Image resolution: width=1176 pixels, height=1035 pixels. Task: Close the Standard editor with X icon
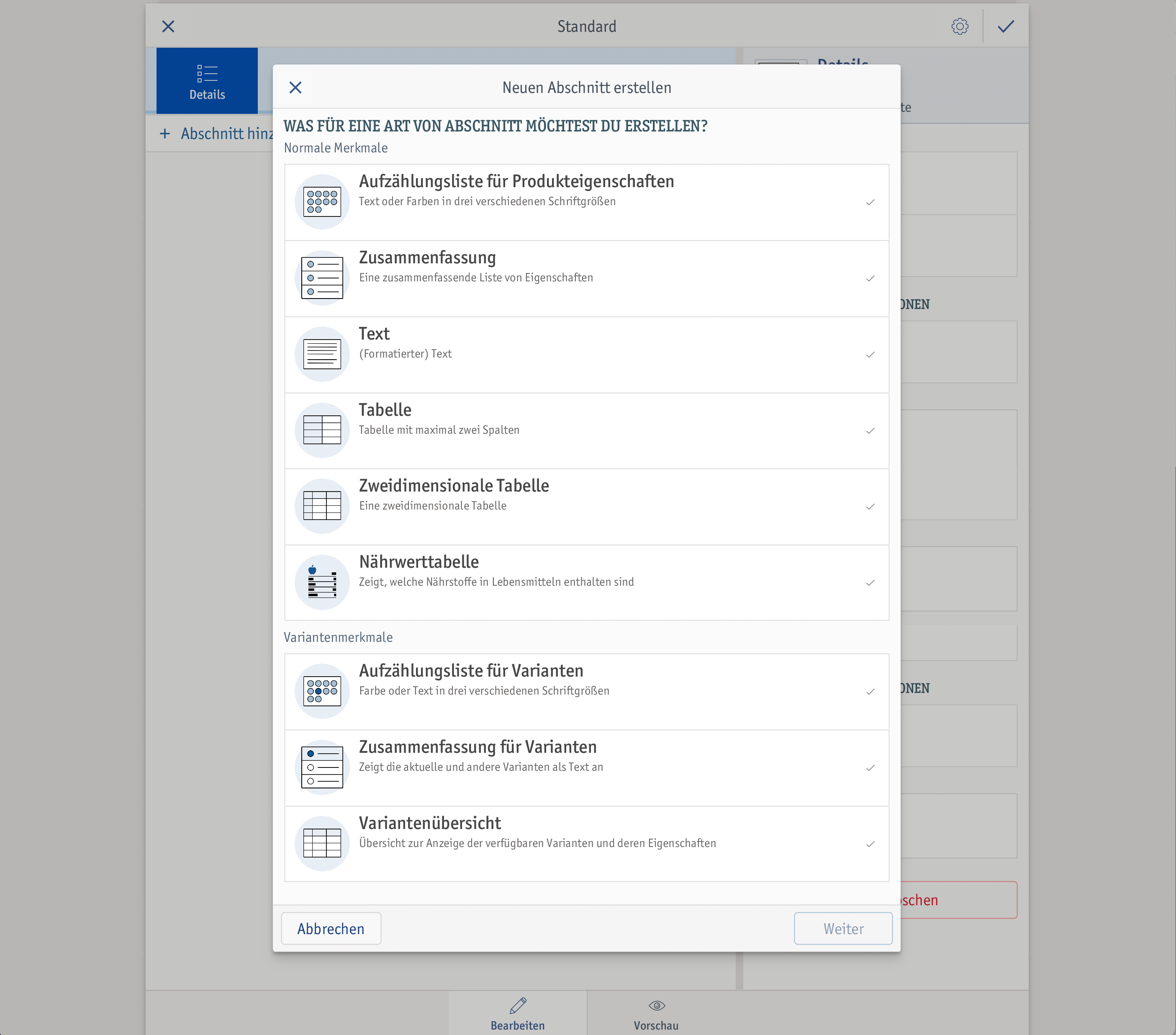coord(168,26)
